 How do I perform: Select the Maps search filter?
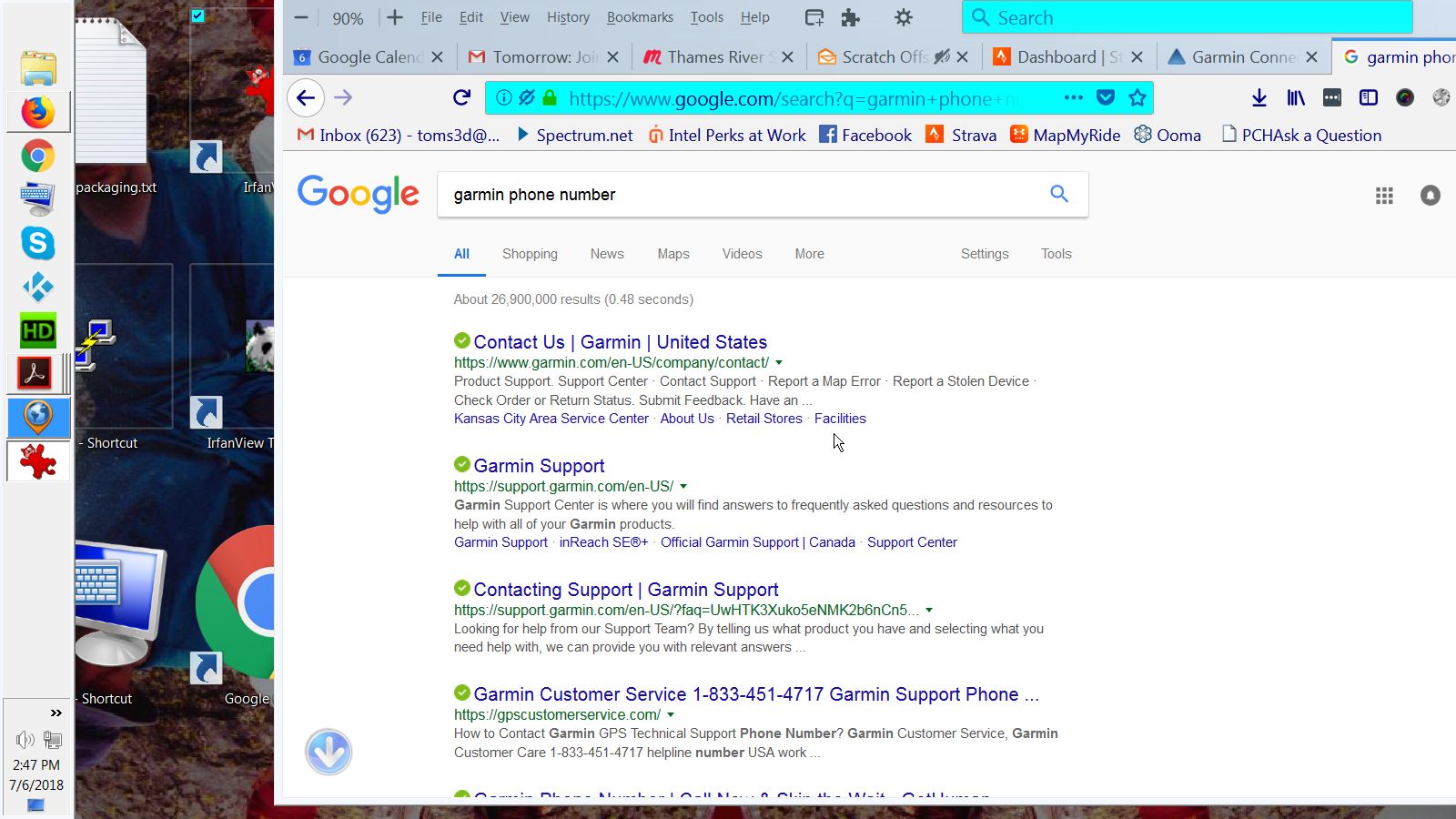(673, 254)
